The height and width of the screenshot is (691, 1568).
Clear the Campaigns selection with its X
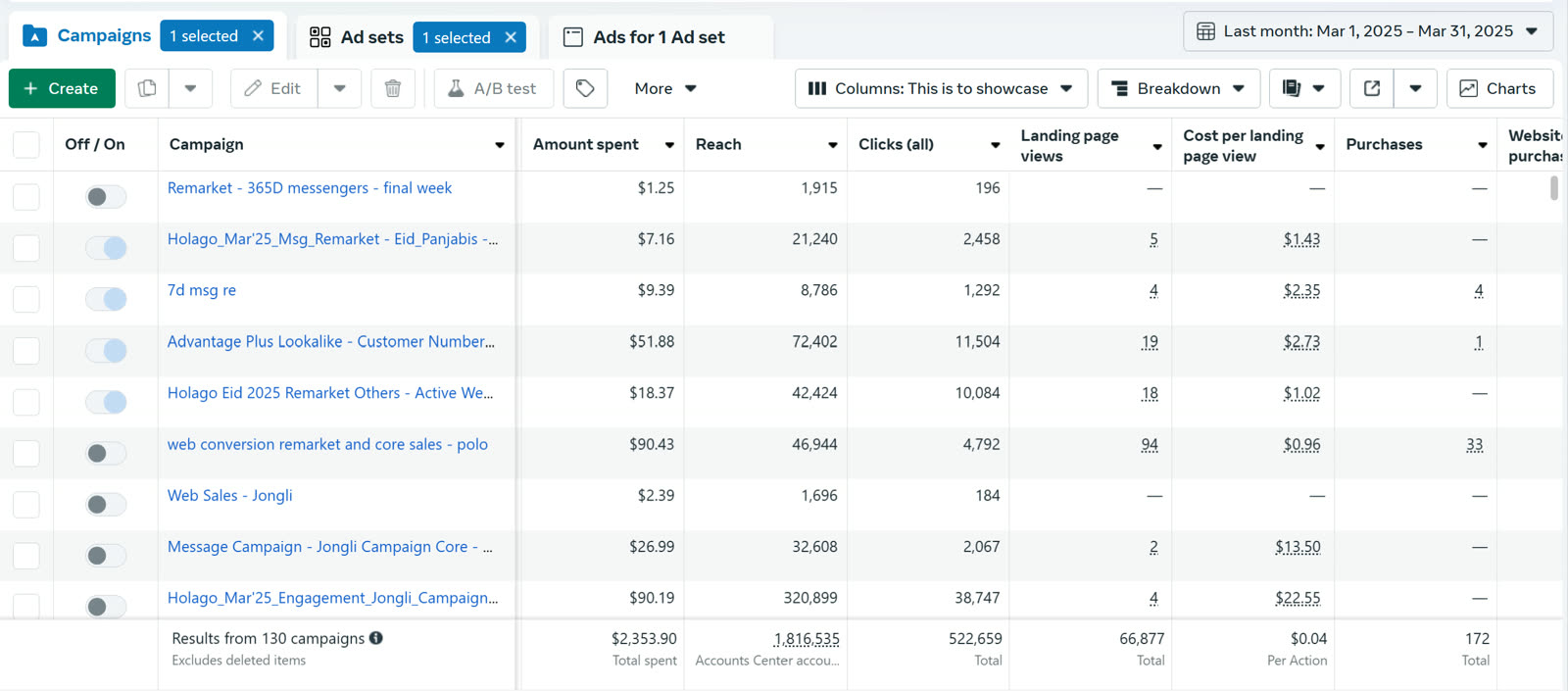258,36
